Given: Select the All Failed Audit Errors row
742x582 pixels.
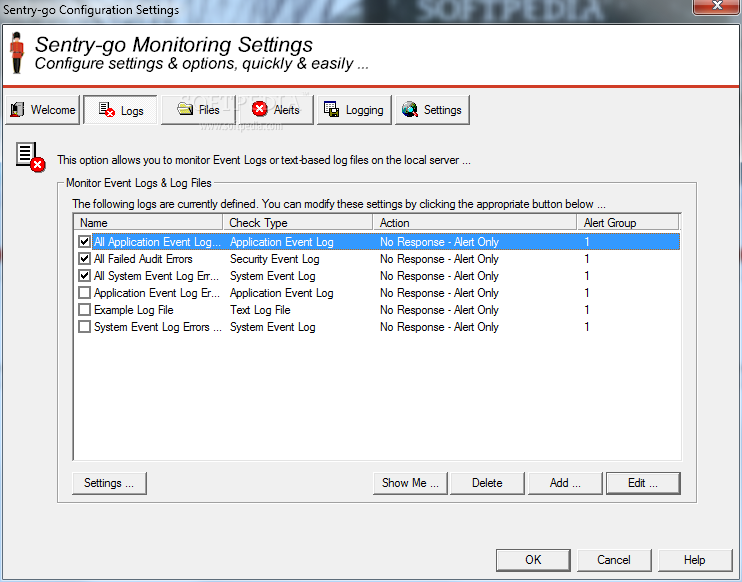Looking at the screenshot, I should pyautogui.click(x=377, y=259).
